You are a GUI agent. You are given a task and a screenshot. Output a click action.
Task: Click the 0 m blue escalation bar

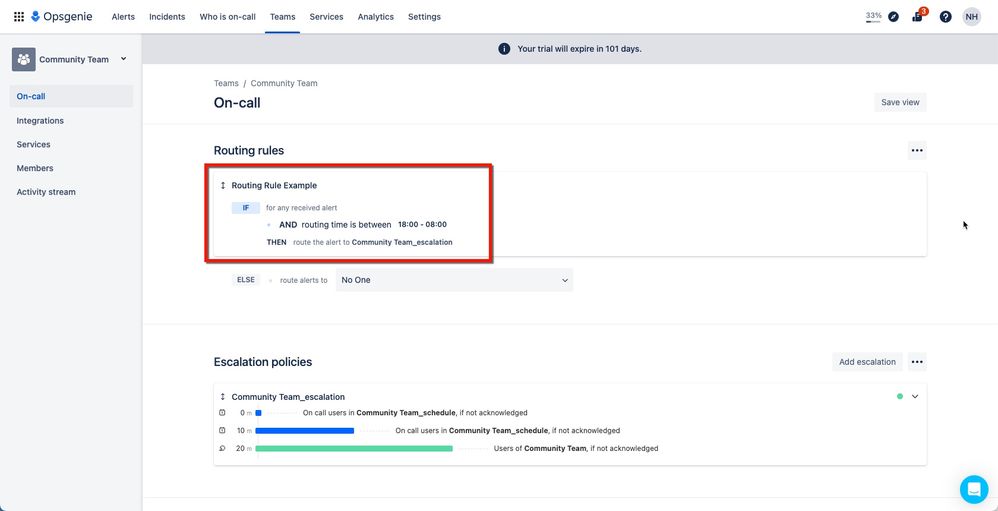click(258, 413)
